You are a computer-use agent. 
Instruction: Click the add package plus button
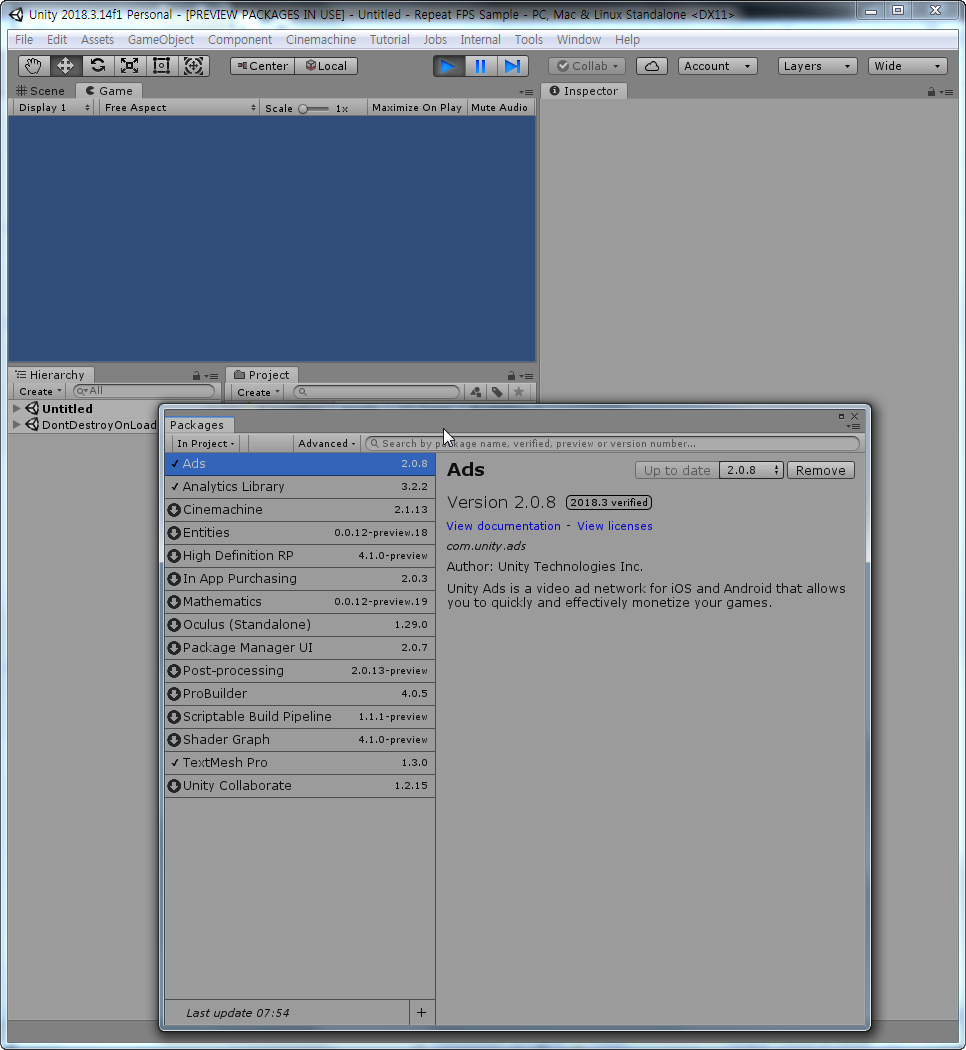pos(421,1012)
